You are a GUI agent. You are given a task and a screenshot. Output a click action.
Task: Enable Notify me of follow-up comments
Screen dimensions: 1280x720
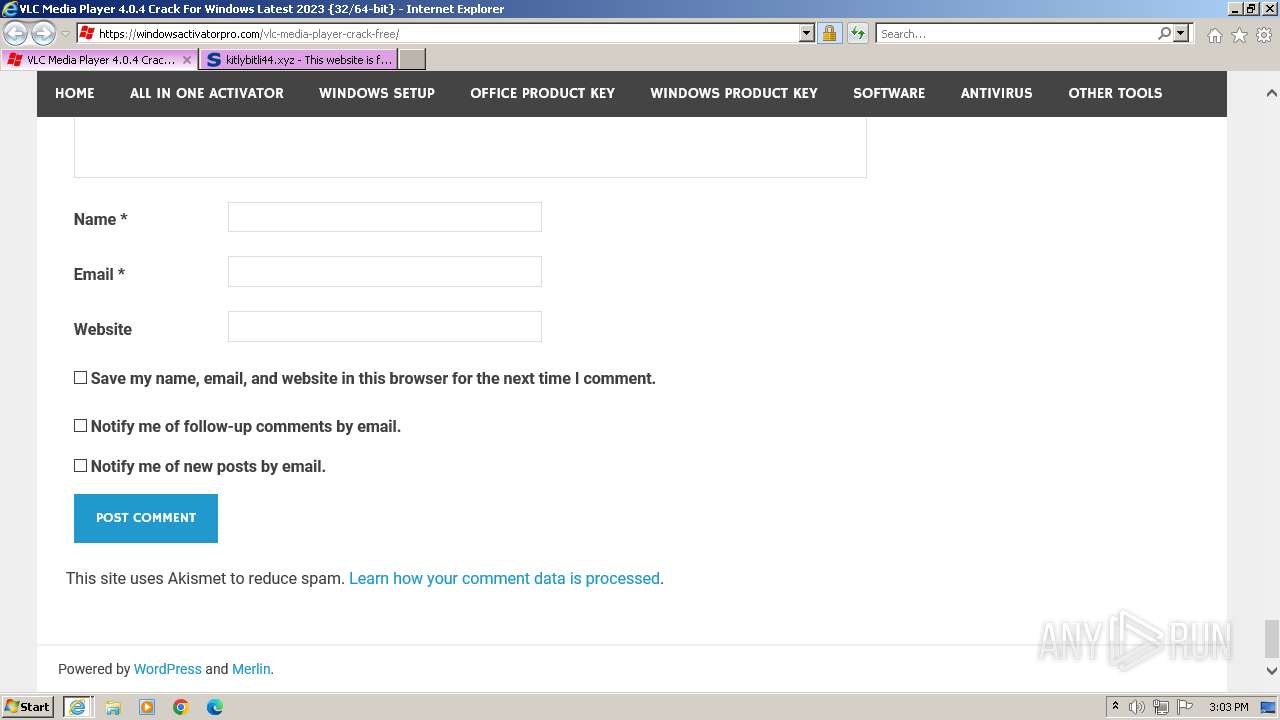[81, 426]
